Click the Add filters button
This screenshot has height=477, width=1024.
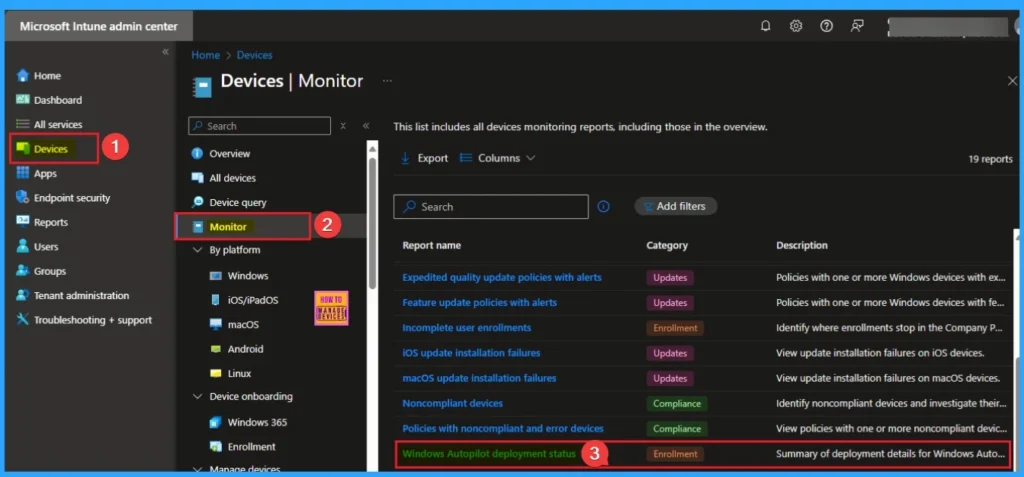(676, 206)
